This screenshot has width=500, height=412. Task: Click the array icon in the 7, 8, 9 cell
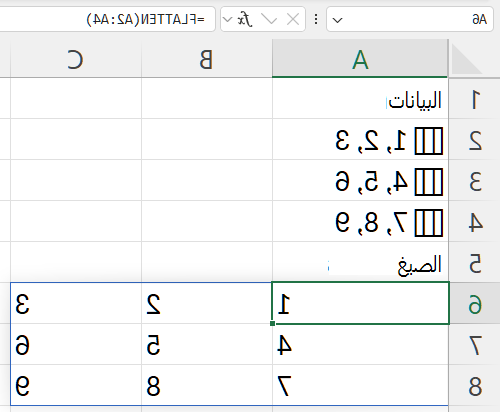click(429, 223)
